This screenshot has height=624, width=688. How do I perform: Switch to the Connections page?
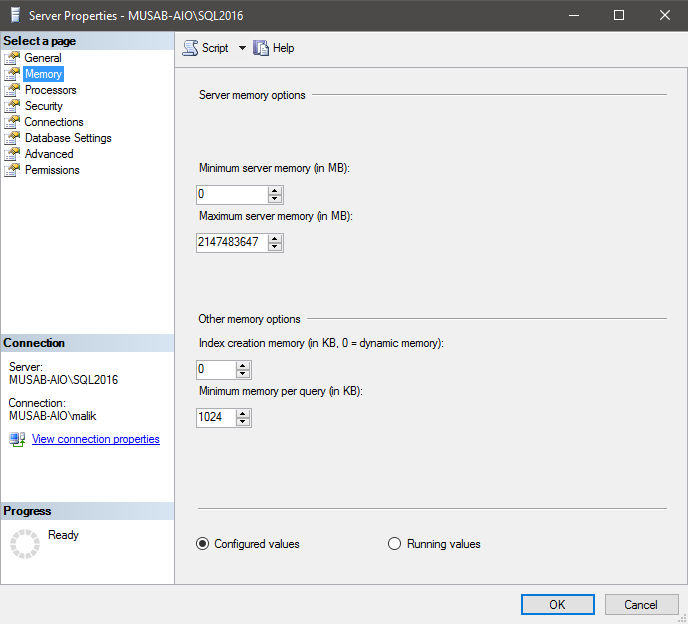pos(54,122)
